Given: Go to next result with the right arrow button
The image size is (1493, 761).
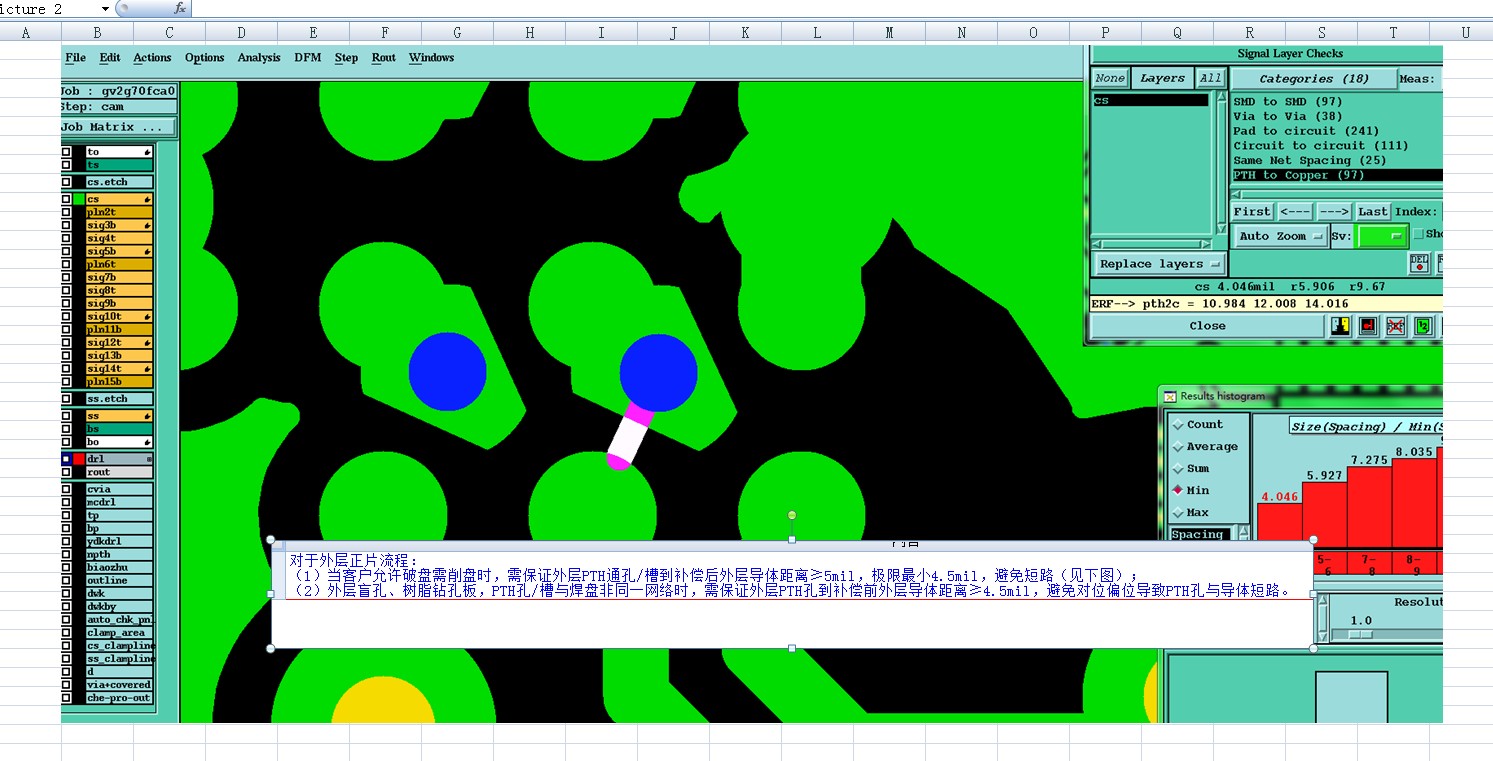Looking at the screenshot, I should (1334, 212).
